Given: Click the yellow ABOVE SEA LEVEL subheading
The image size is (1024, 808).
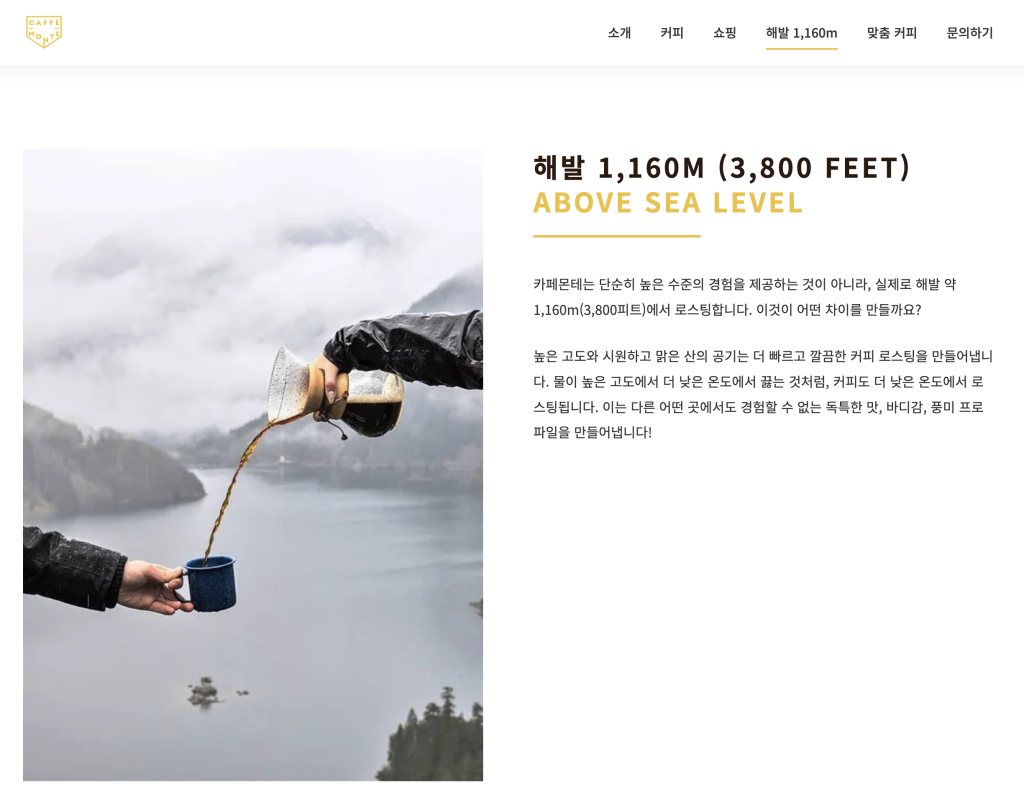Looking at the screenshot, I should click(668, 202).
